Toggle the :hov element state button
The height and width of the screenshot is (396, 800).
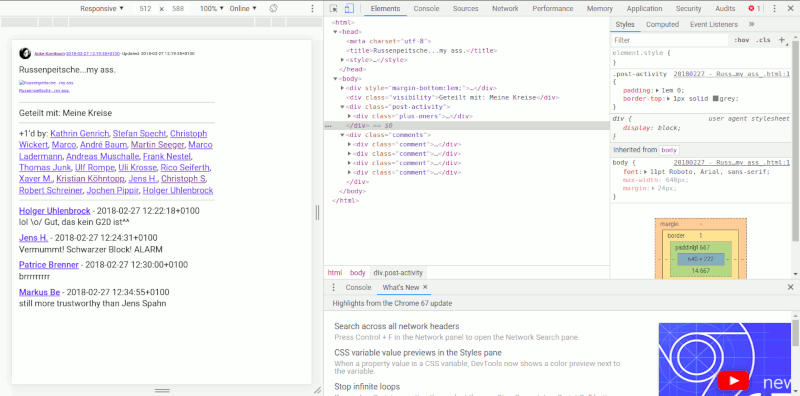[x=741, y=40]
